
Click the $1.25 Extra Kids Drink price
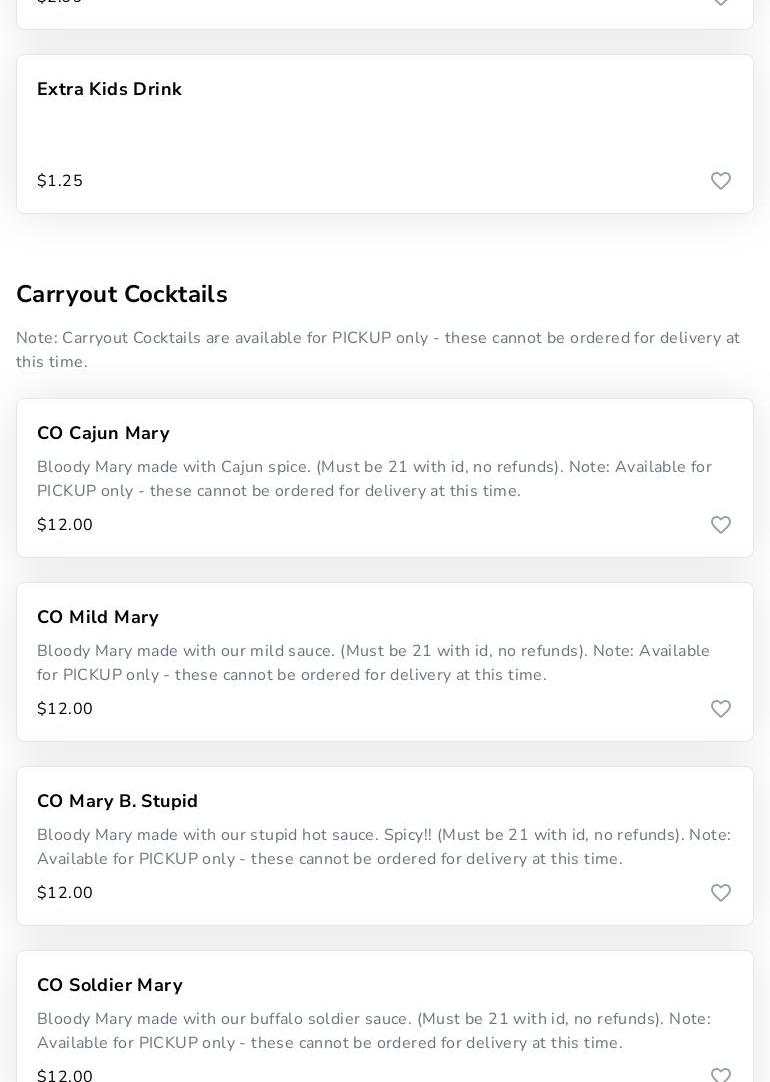60,181
